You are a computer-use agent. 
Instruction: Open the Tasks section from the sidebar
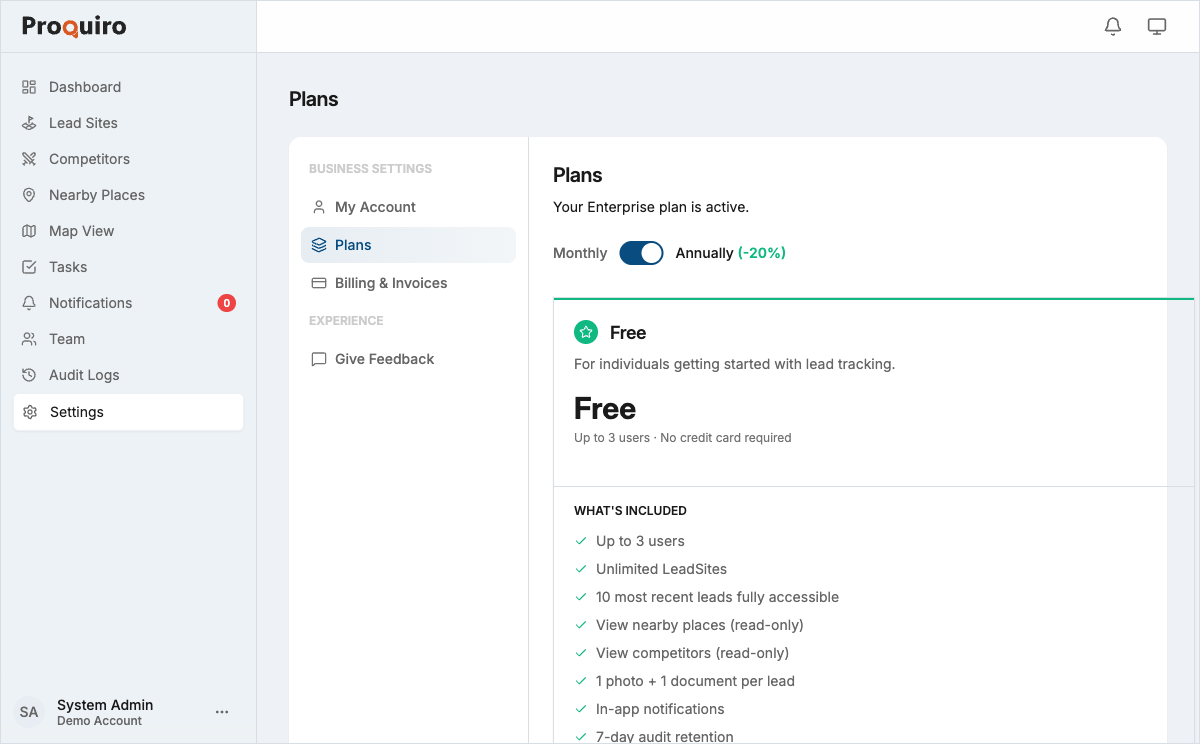[66, 266]
